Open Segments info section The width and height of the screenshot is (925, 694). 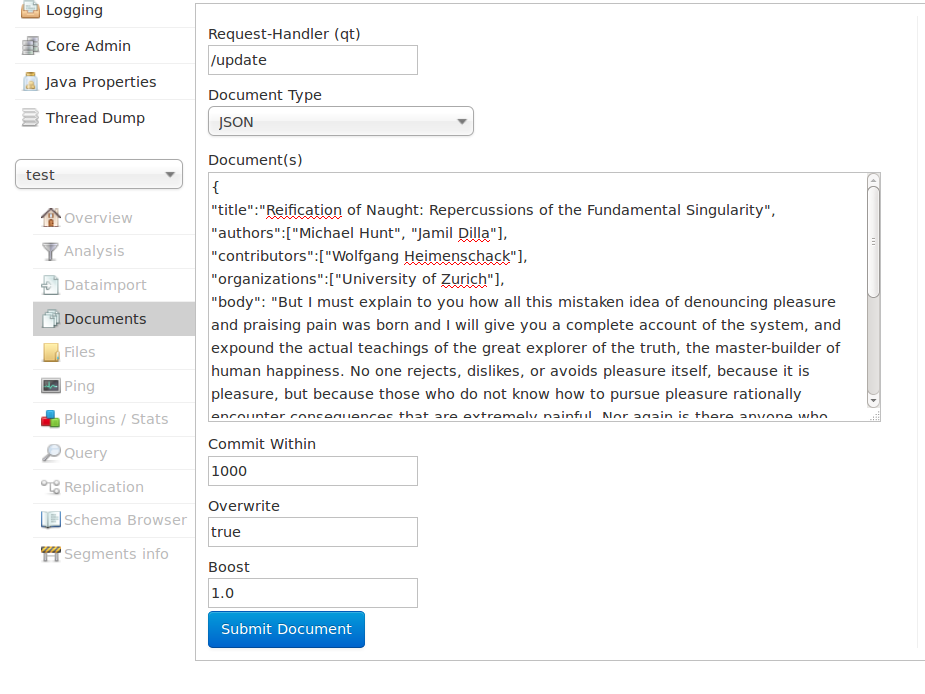point(116,554)
